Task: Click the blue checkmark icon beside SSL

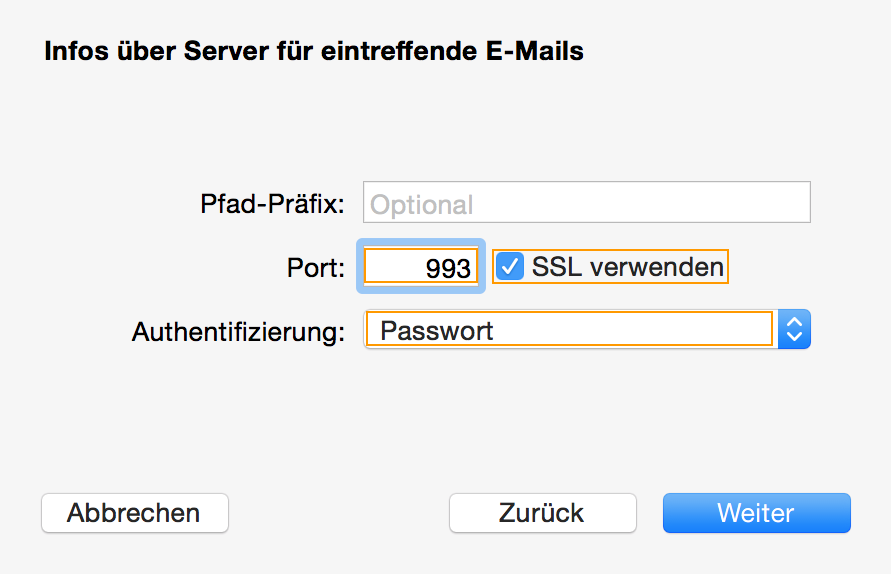Action: tap(510, 267)
